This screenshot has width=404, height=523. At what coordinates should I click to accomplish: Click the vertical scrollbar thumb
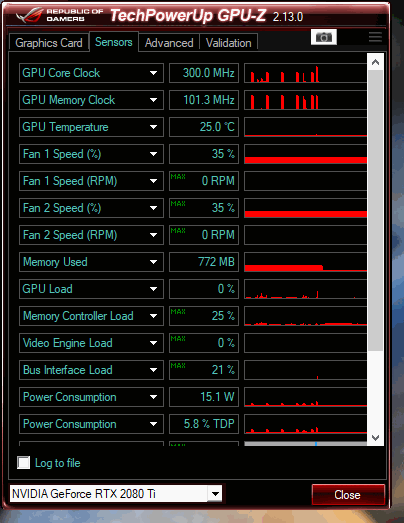pos(375,210)
